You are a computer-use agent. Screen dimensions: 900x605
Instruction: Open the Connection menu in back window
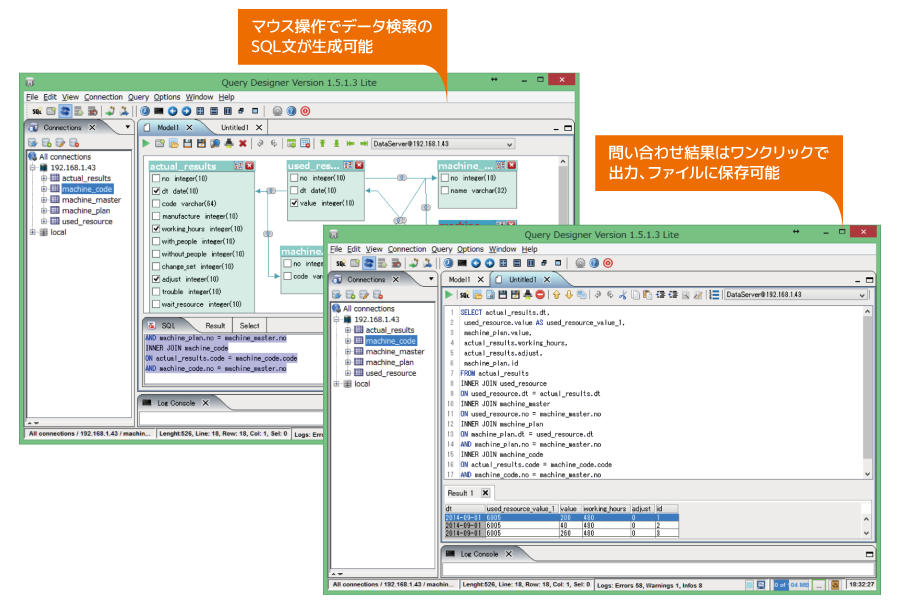(x=103, y=97)
